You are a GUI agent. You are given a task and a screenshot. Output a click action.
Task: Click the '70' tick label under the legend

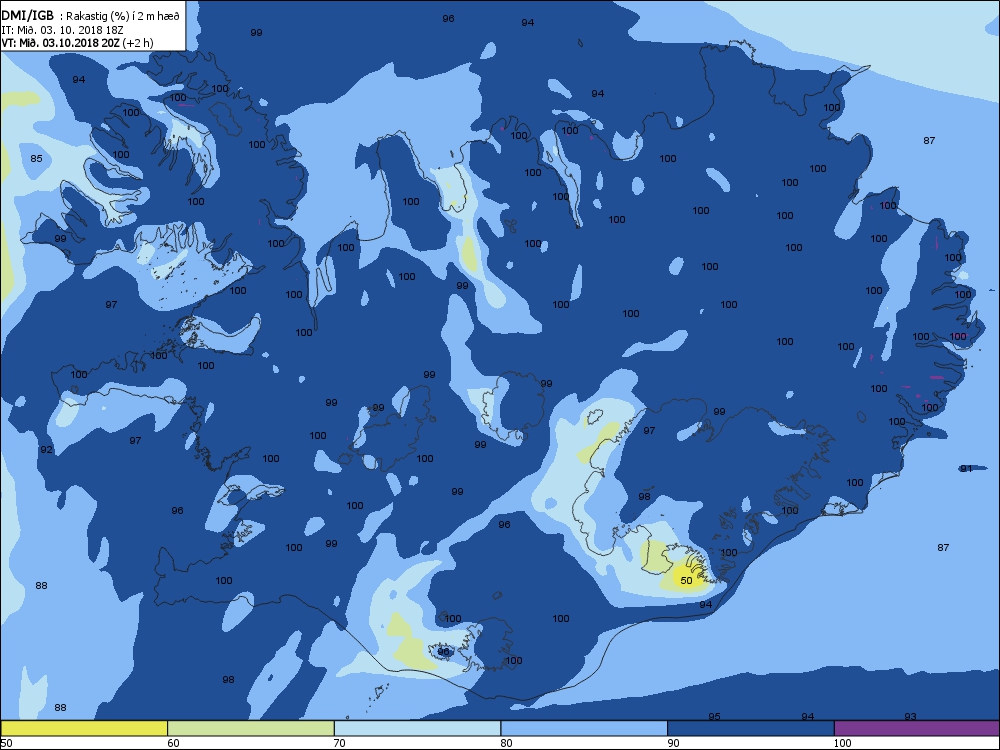pos(339,743)
